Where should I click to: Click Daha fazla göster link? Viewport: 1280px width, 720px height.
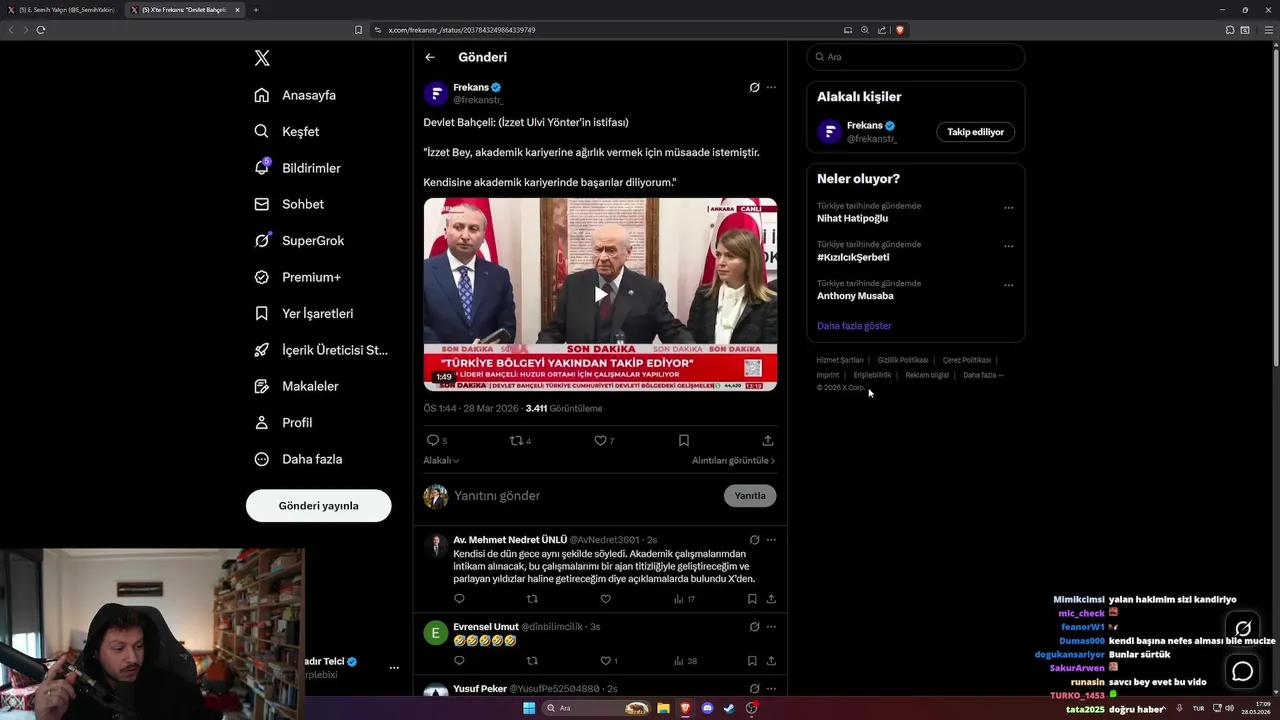point(854,326)
